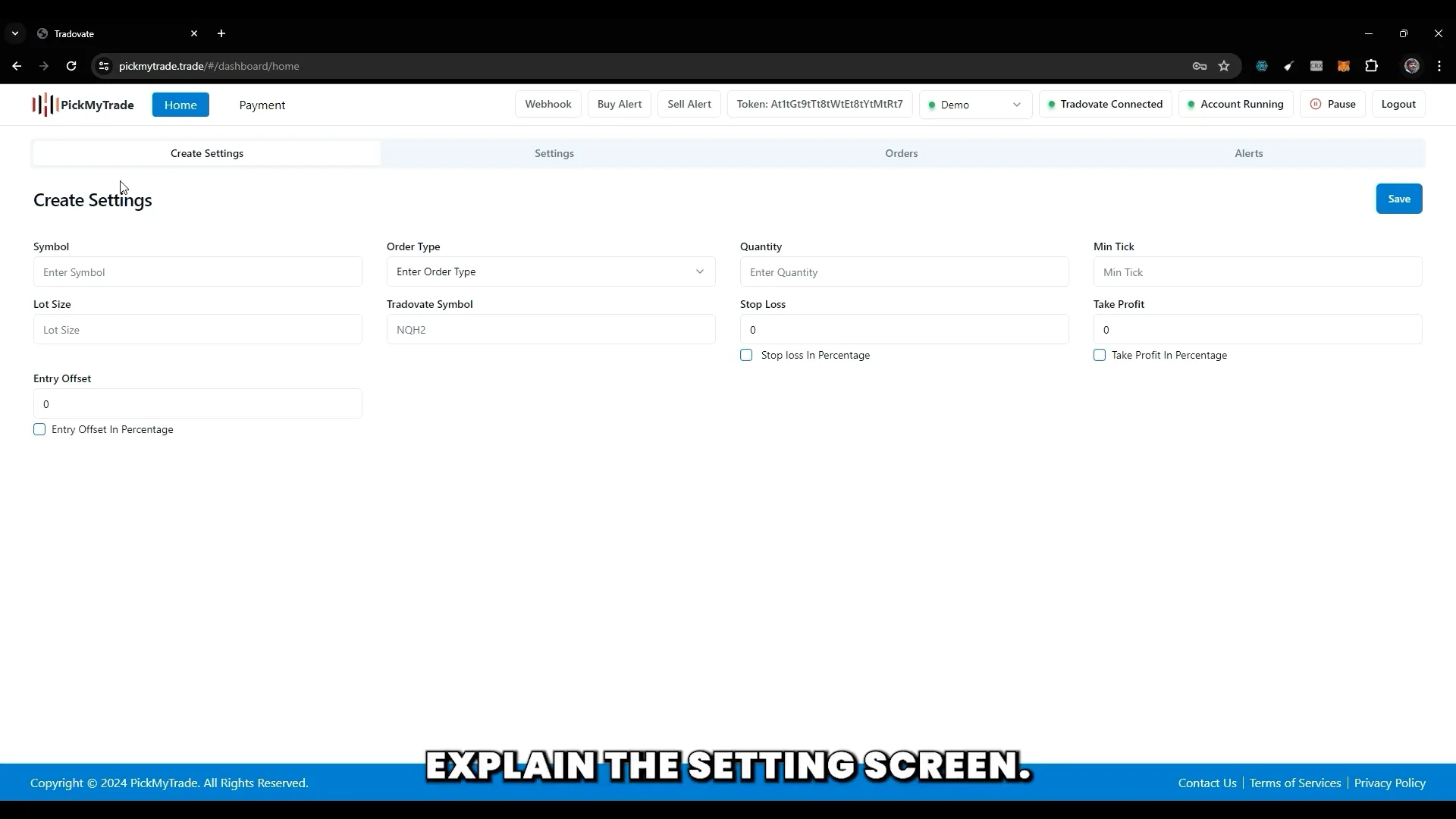
Task: Open the Terms of Services link
Action: click(1295, 783)
